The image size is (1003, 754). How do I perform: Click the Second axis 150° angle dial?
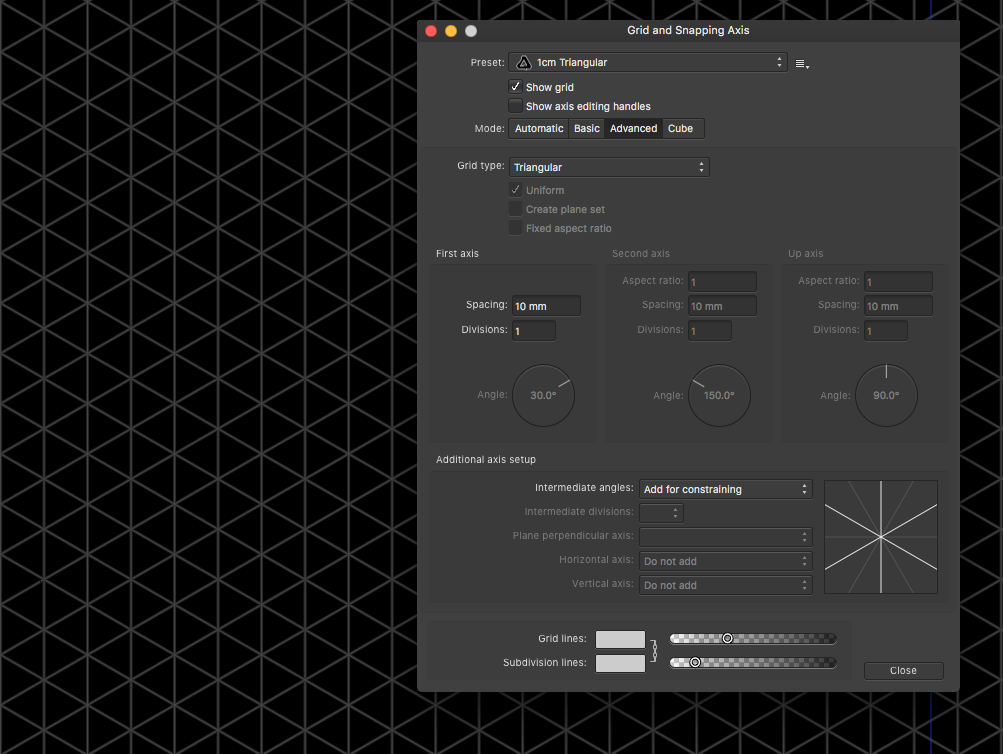pyautogui.click(x=719, y=395)
